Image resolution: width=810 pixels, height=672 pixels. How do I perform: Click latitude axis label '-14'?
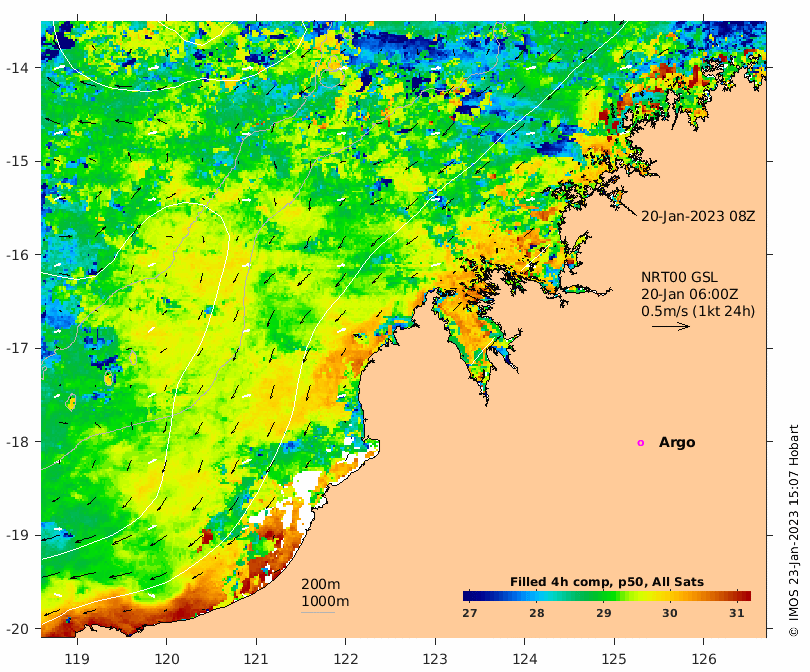[x=17, y=68]
